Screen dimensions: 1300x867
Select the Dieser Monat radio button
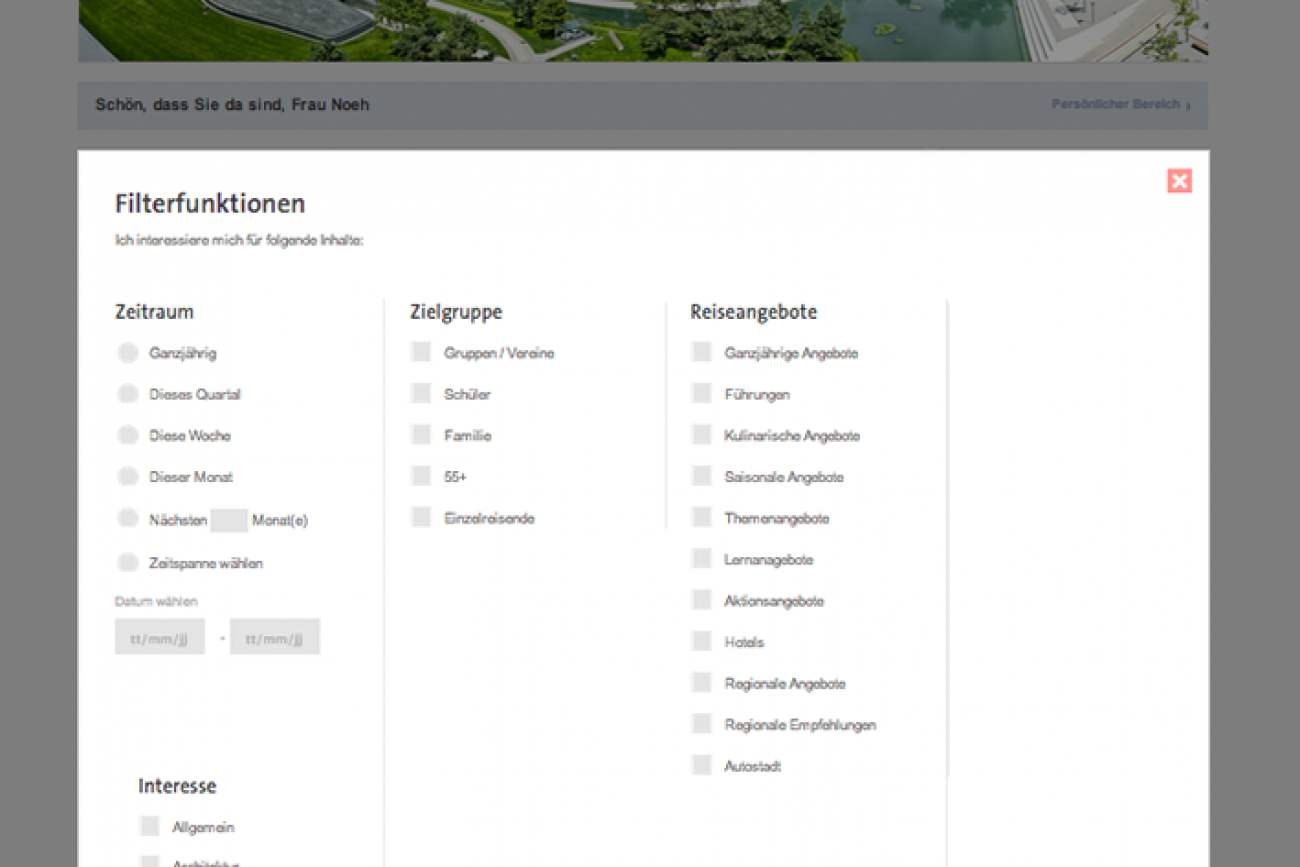[128, 476]
